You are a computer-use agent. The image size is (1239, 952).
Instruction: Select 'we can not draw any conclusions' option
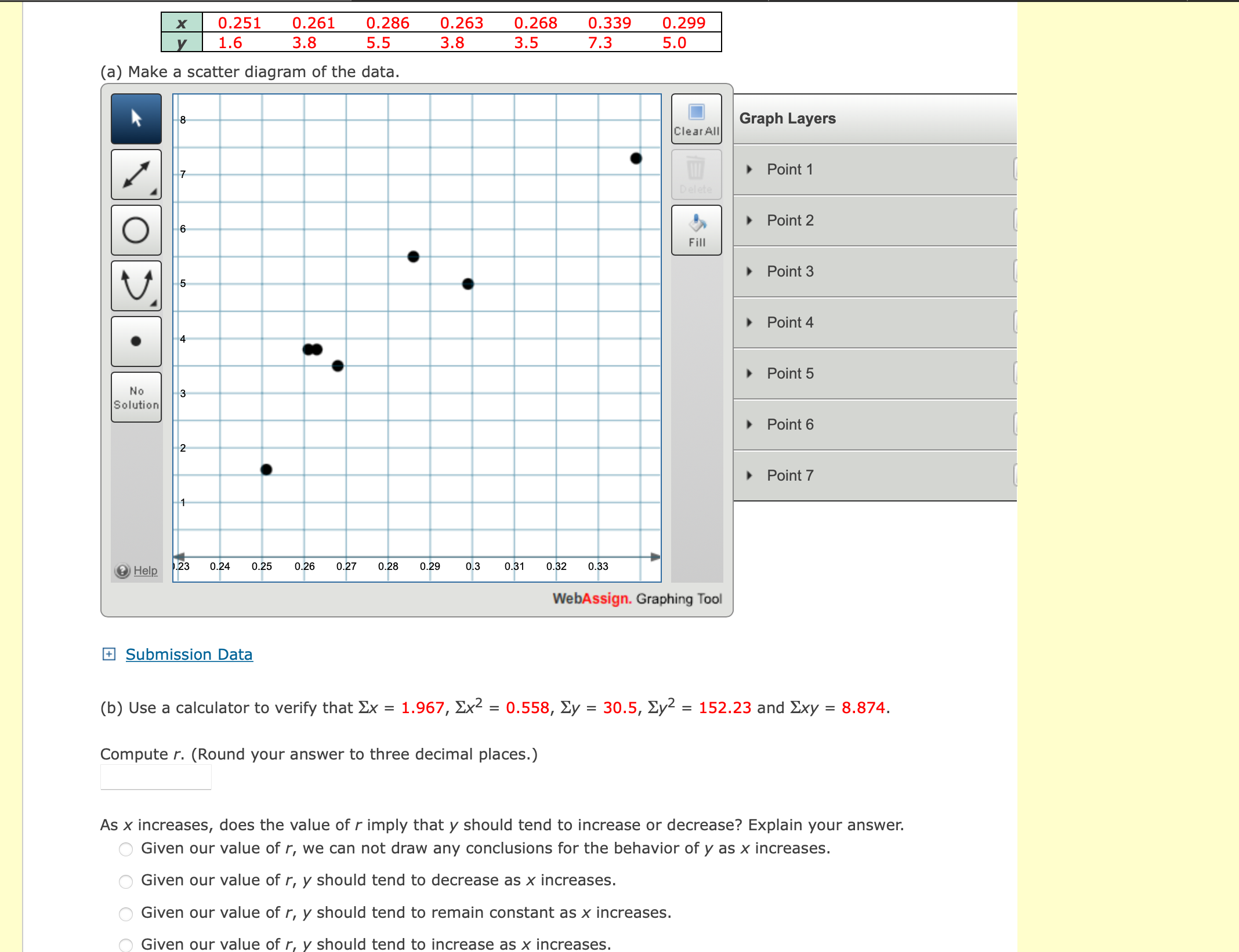coord(125,849)
